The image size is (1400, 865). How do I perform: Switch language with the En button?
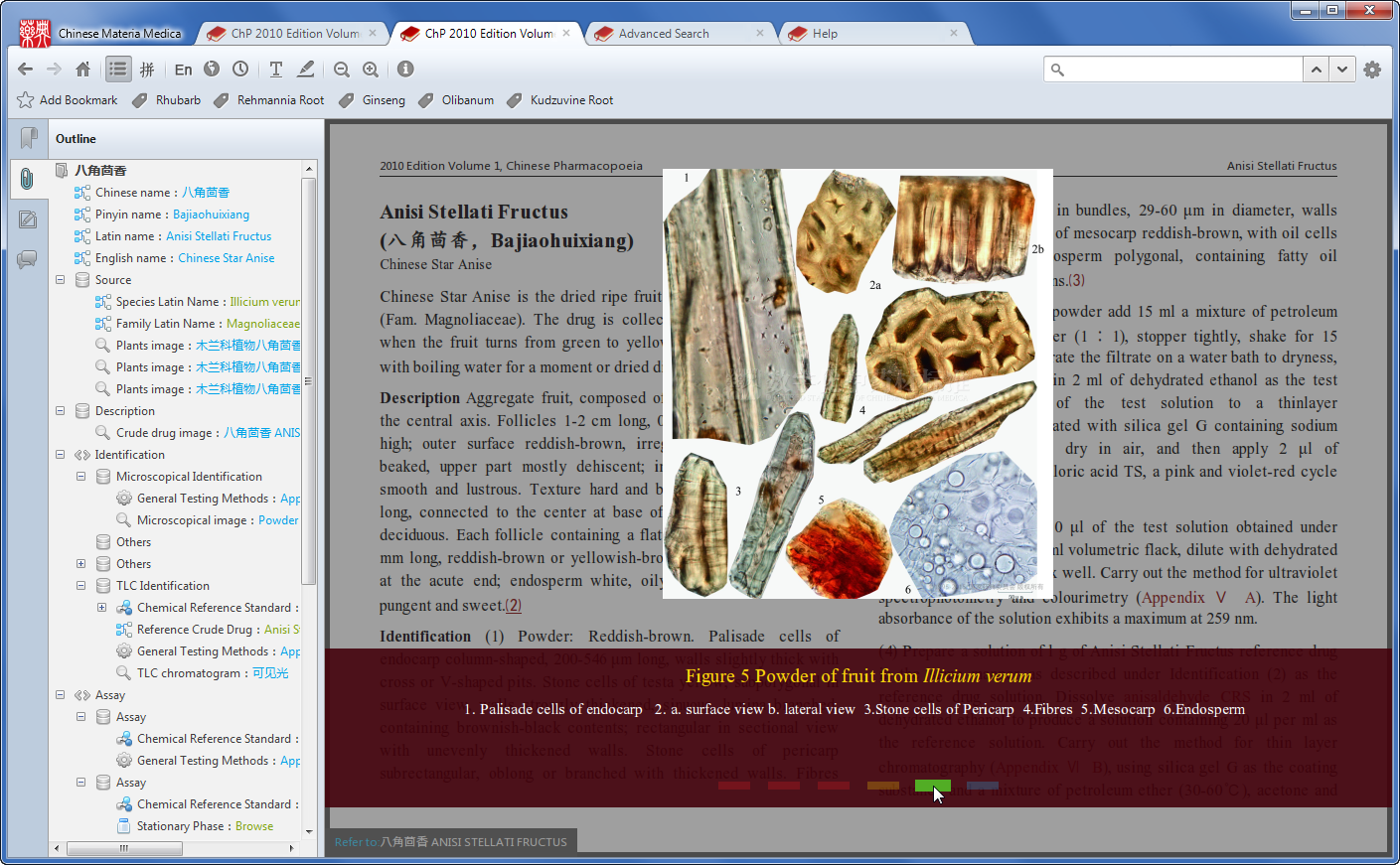coord(184,70)
